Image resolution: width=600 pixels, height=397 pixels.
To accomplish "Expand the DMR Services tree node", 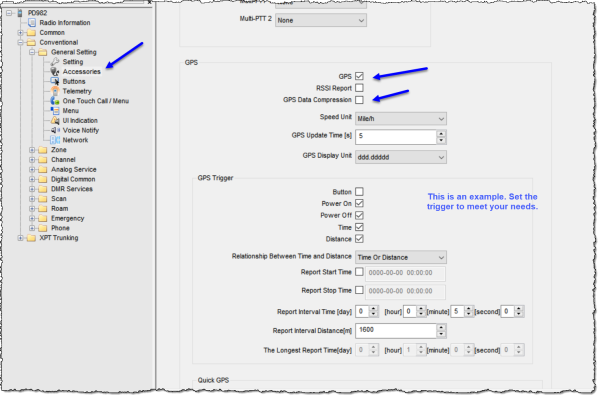I will pyautogui.click(x=32, y=189).
